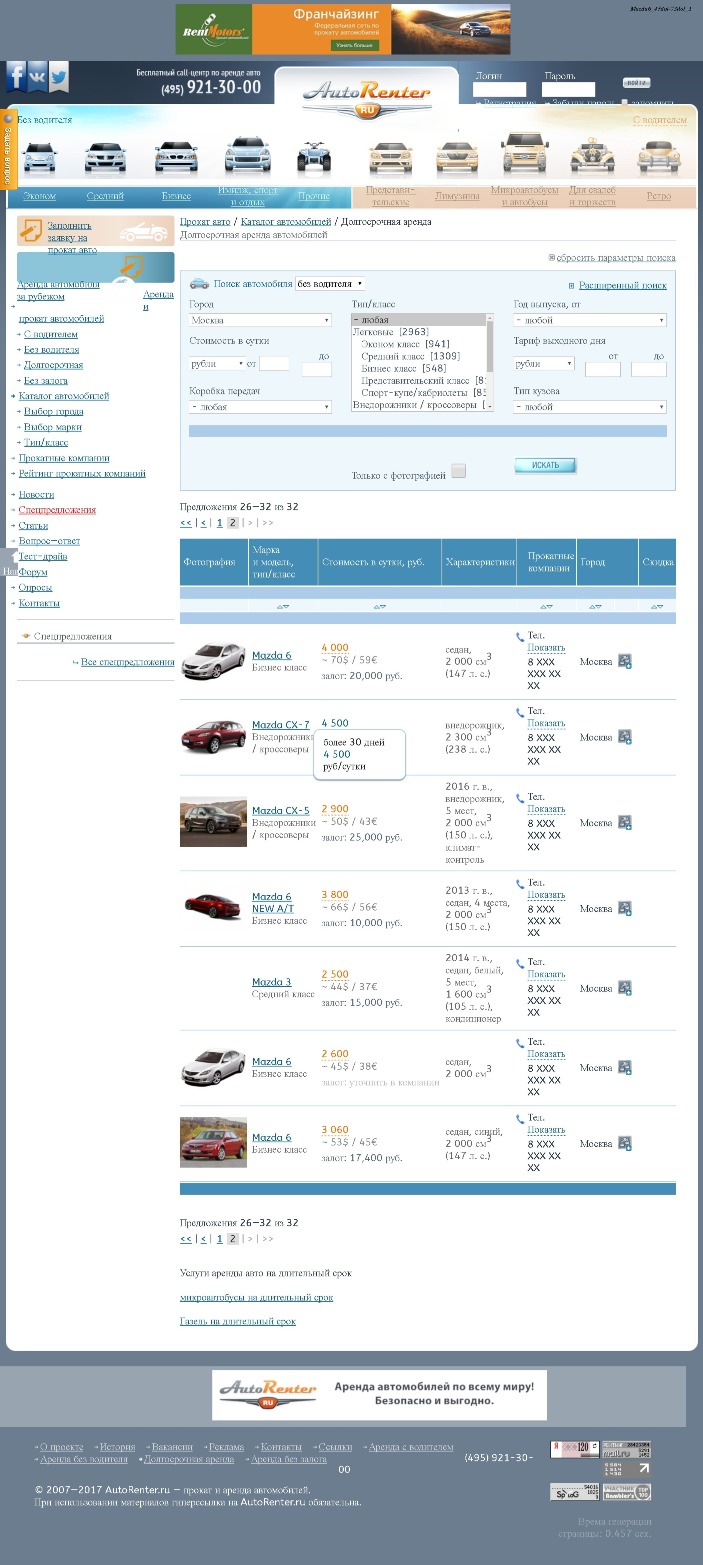
Task: Select the Имидж, спорт SUV icon
Action: click(247, 155)
